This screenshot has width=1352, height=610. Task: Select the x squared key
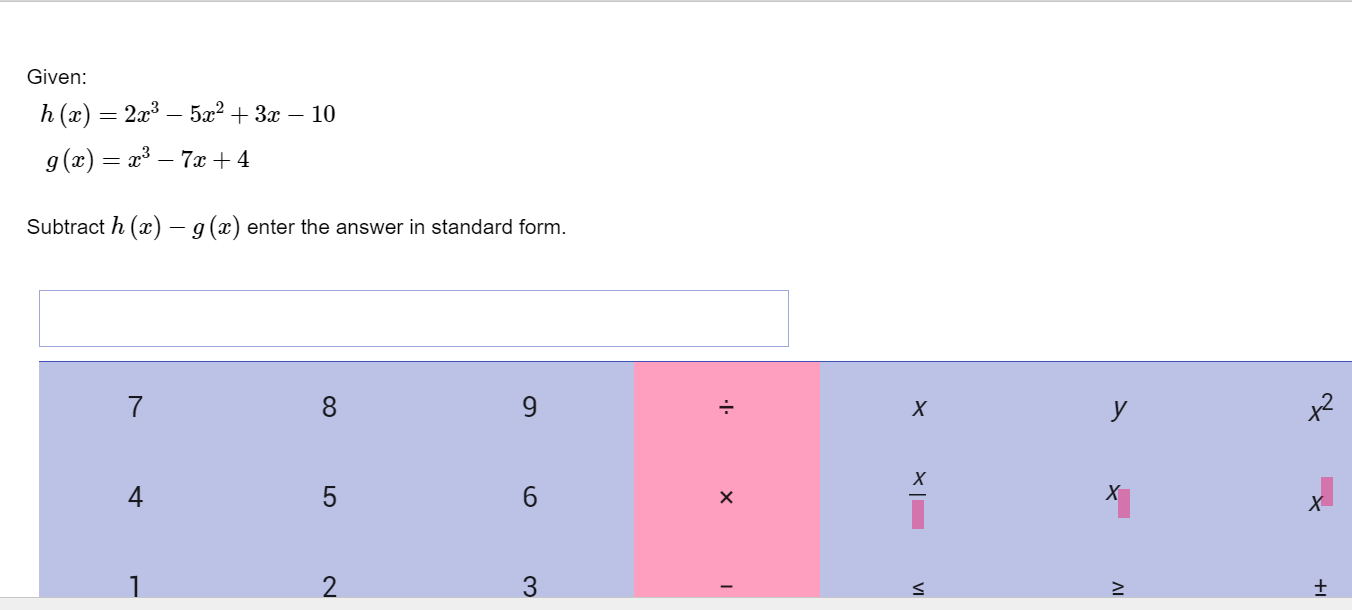pos(1317,406)
